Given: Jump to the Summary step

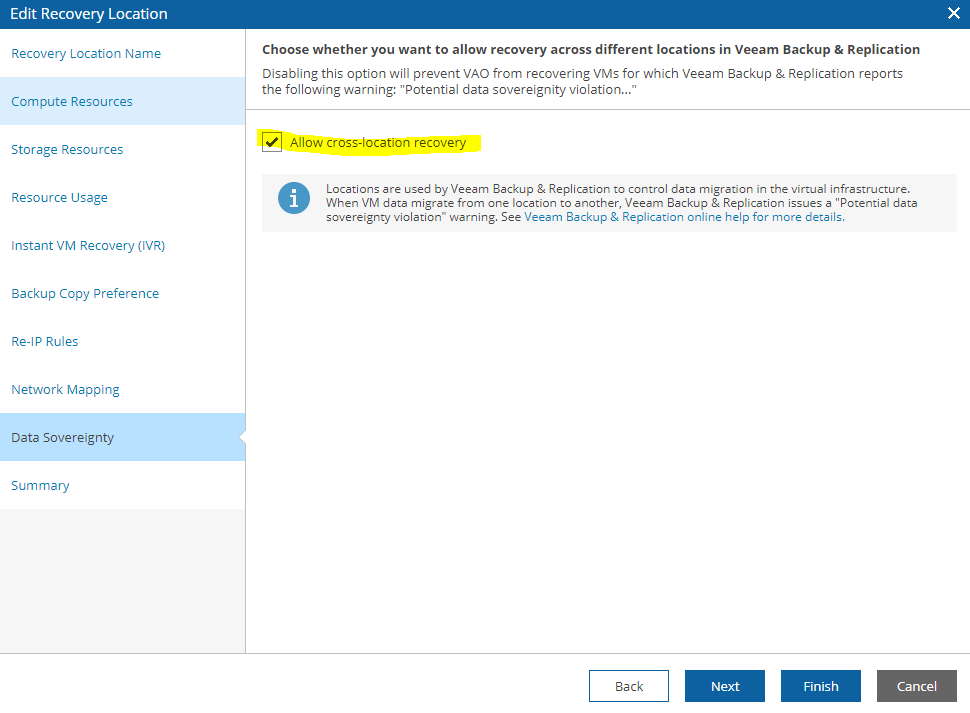Looking at the screenshot, I should tap(122, 485).
